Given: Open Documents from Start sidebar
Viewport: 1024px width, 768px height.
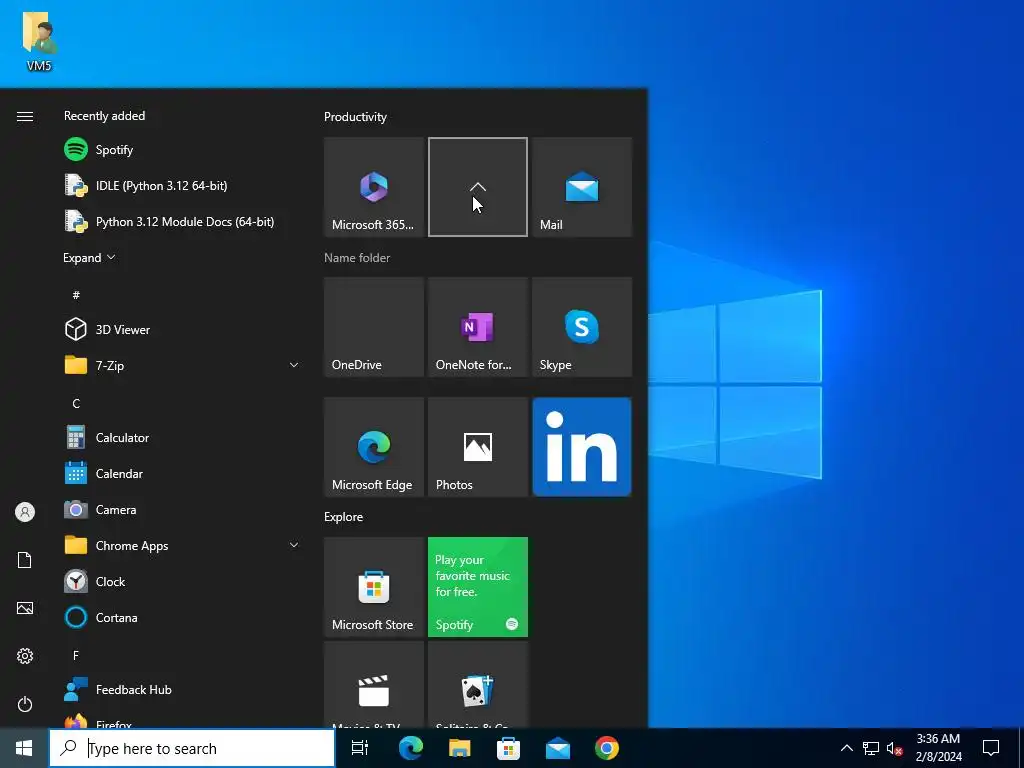Looking at the screenshot, I should (25, 560).
